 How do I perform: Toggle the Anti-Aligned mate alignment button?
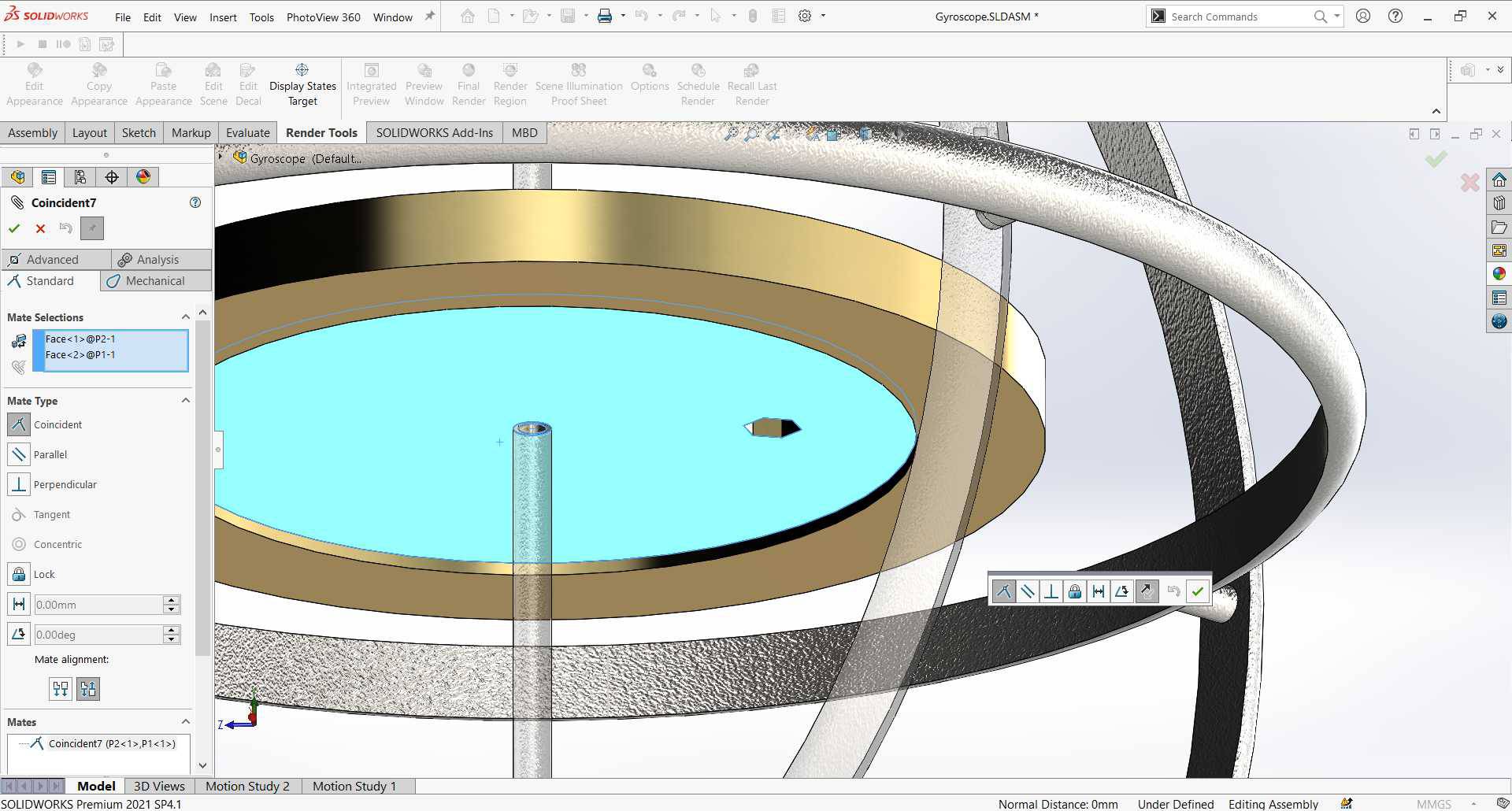[x=88, y=689]
